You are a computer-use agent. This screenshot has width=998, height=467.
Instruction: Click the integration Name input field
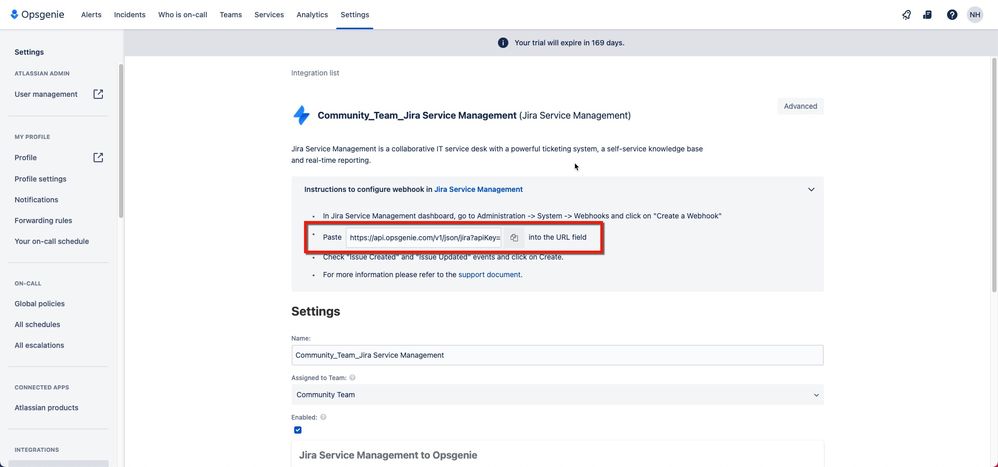[558, 355]
